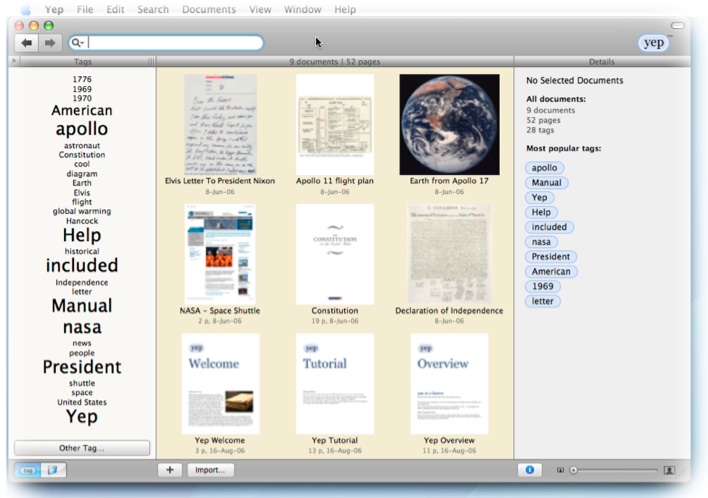Adjust the thumbnail size slider knob
Screen dimensions: 708x498
(573, 470)
